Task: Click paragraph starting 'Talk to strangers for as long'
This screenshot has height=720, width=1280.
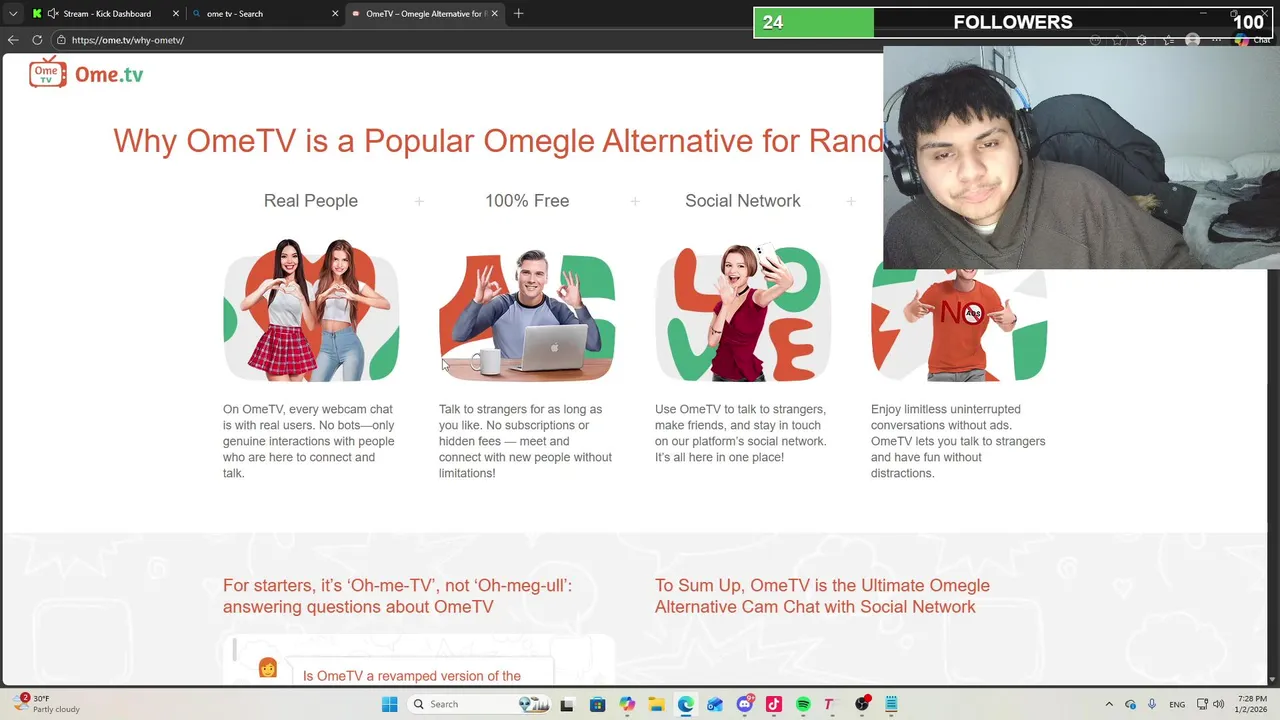Action: click(x=526, y=441)
